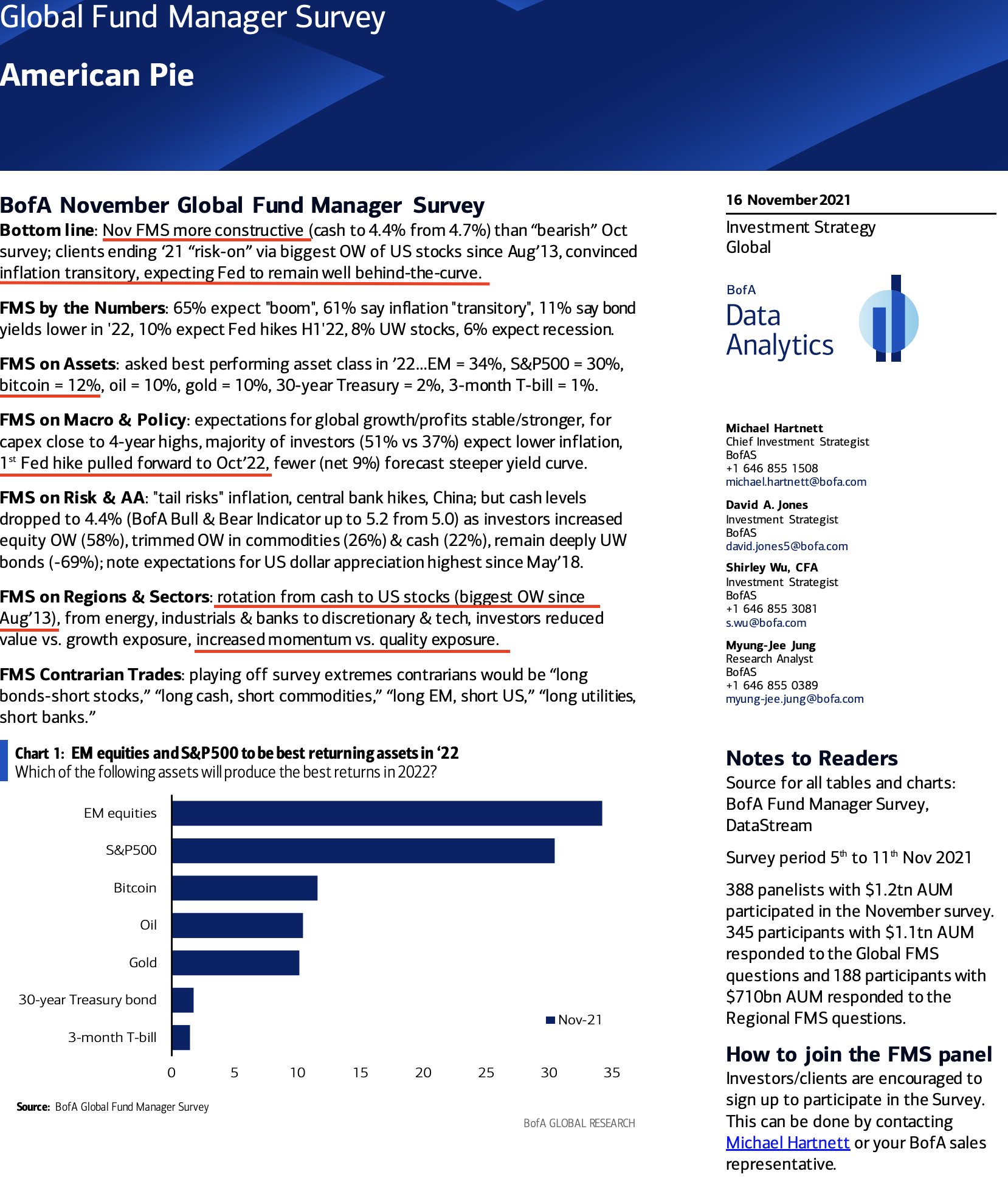Click the 'FMS Contrarian Trades' label
The height and width of the screenshot is (1177, 1008).
tap(91, 674)
